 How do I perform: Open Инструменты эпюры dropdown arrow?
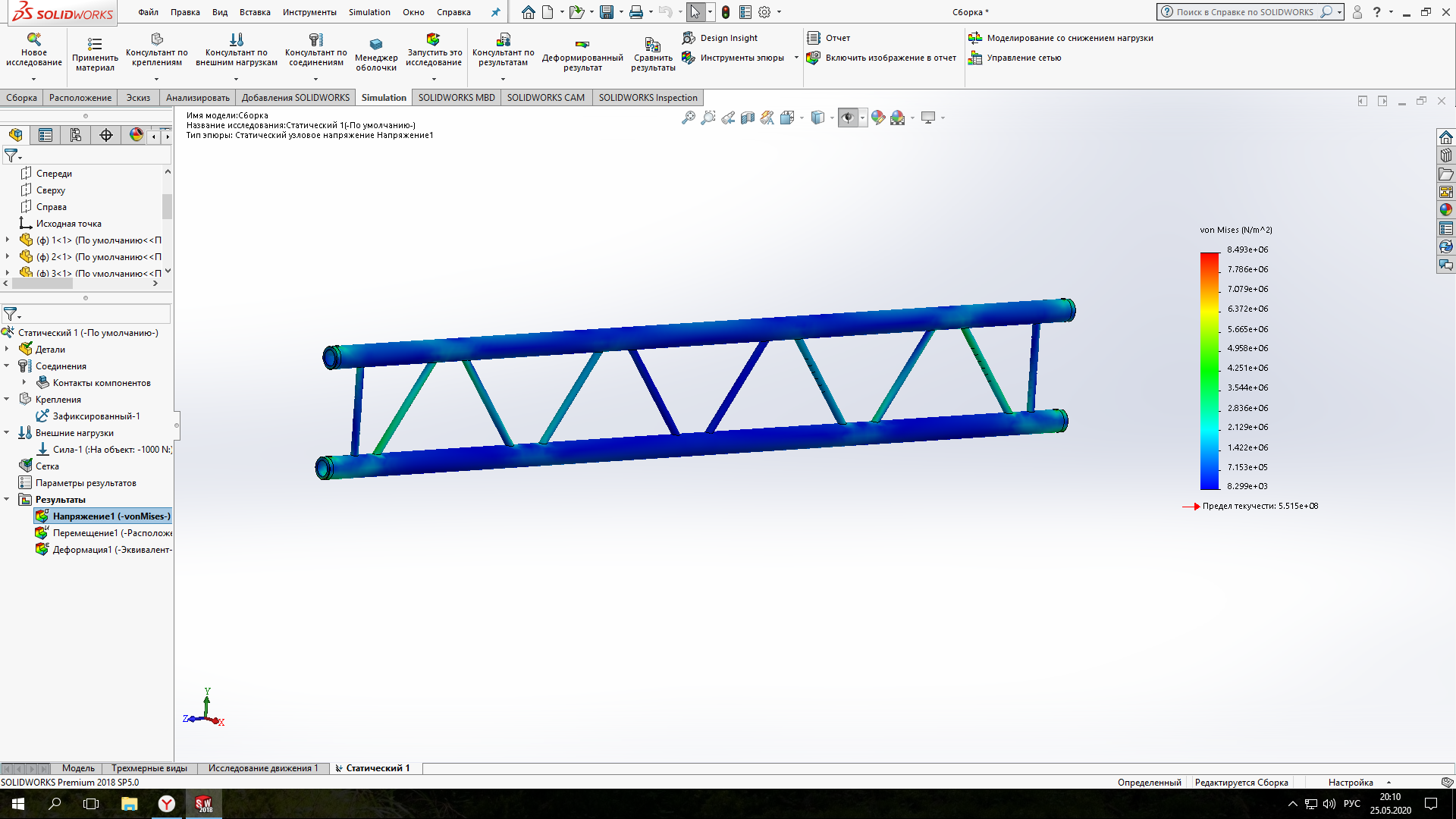(x=796, y=58)
